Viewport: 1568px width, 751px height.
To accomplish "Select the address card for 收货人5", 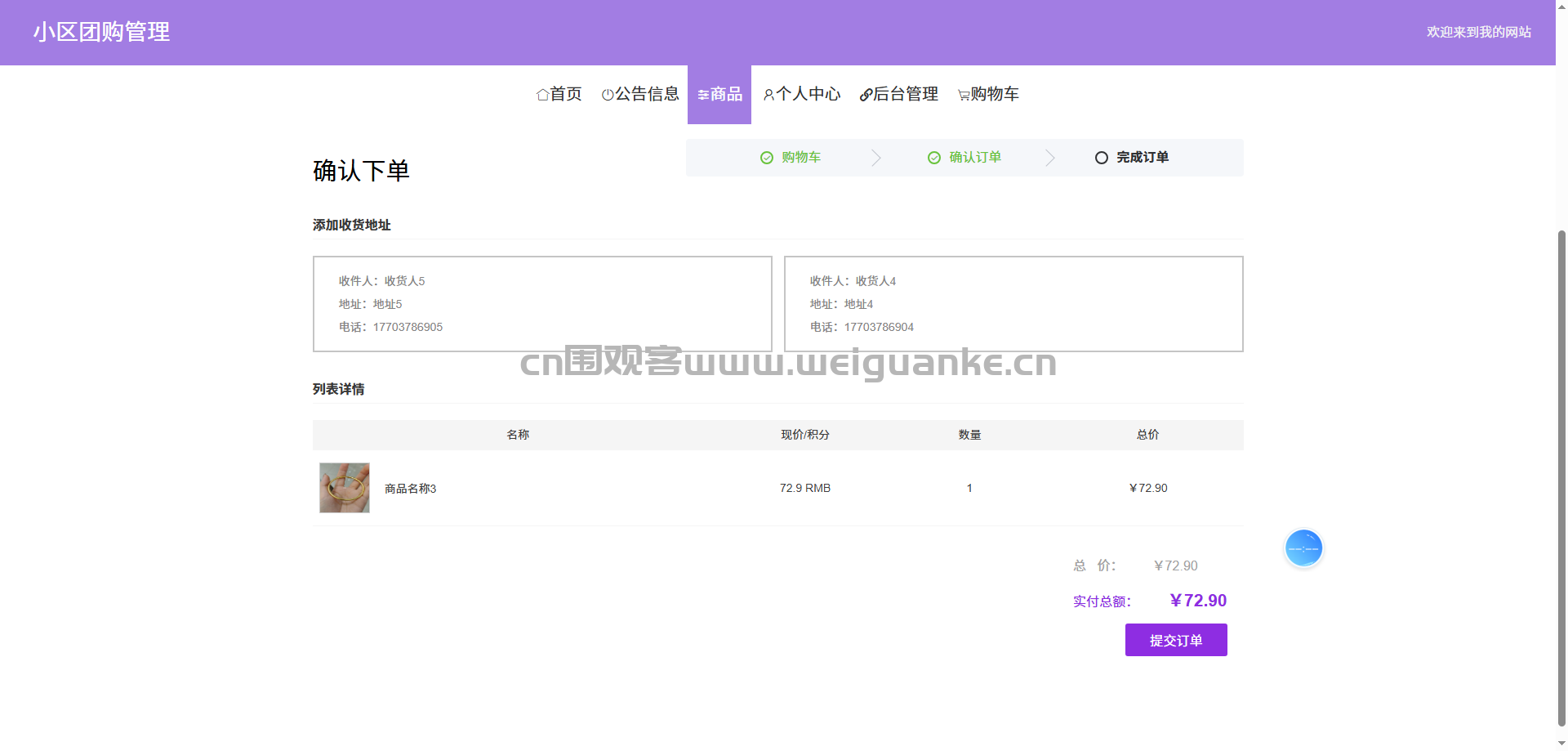I will (x=542, y=304).
